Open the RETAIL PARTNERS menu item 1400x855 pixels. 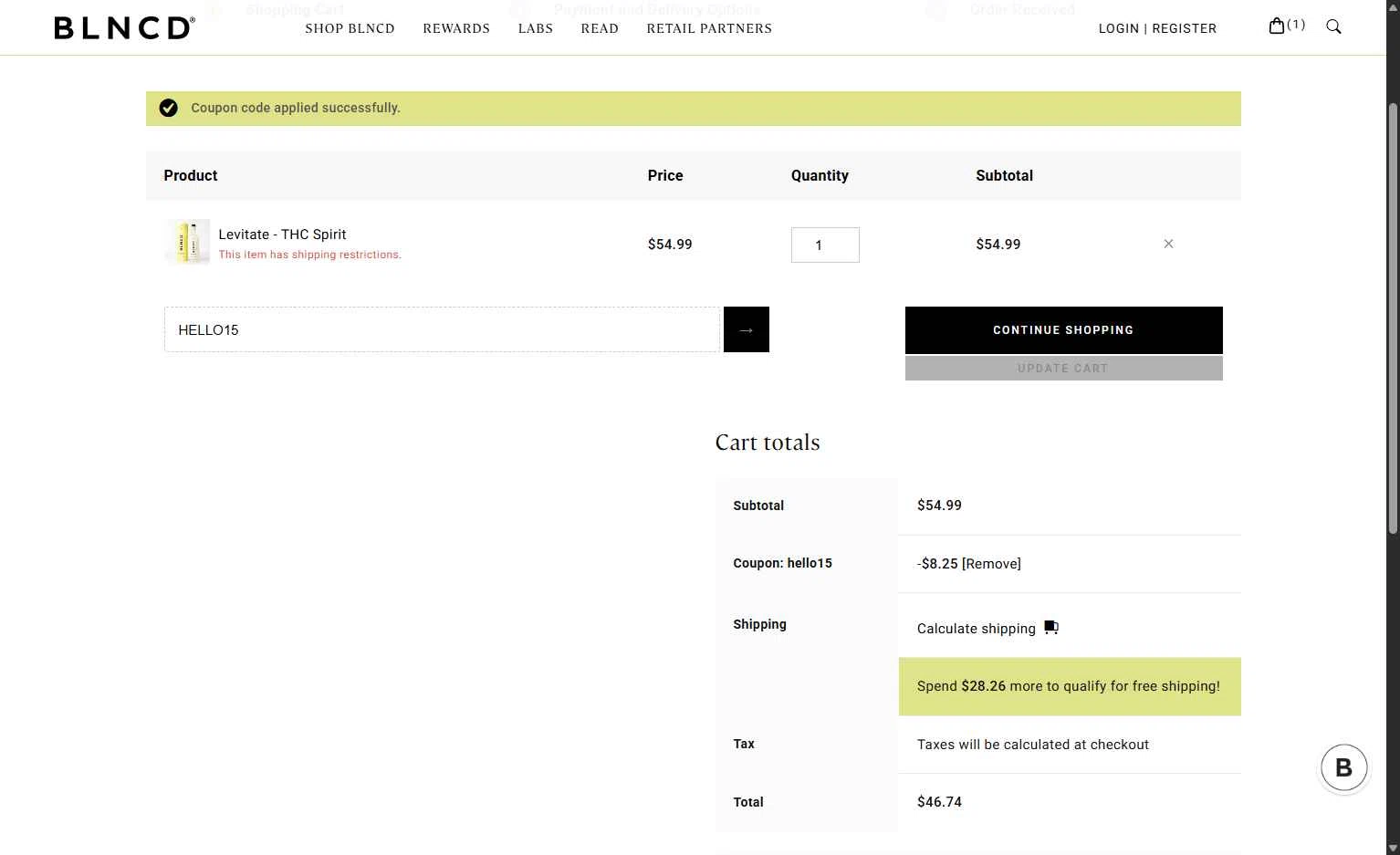pyautogui.click(x=709, y=28)
